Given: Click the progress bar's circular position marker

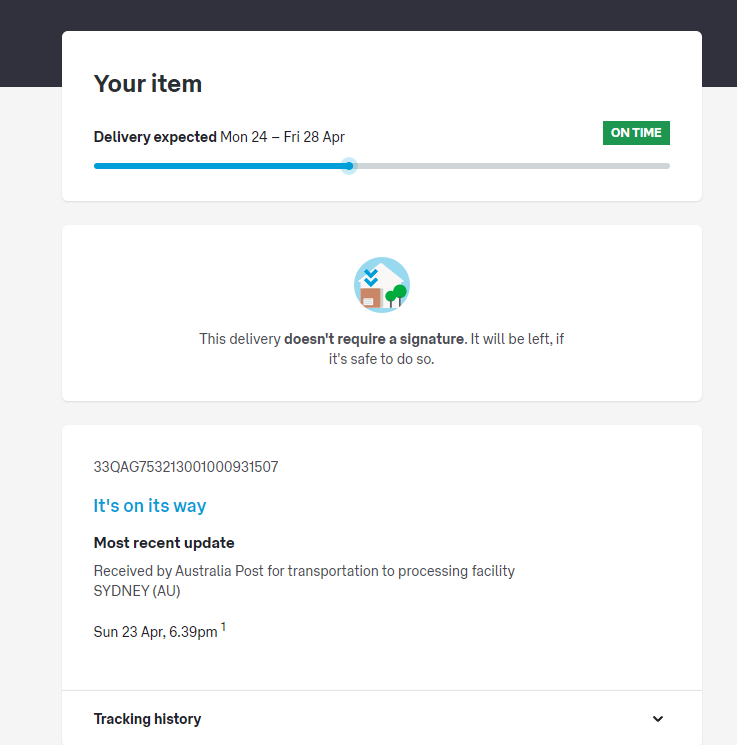Looking at the screenshot, I should pyautogui.click(x=348, y=166).
